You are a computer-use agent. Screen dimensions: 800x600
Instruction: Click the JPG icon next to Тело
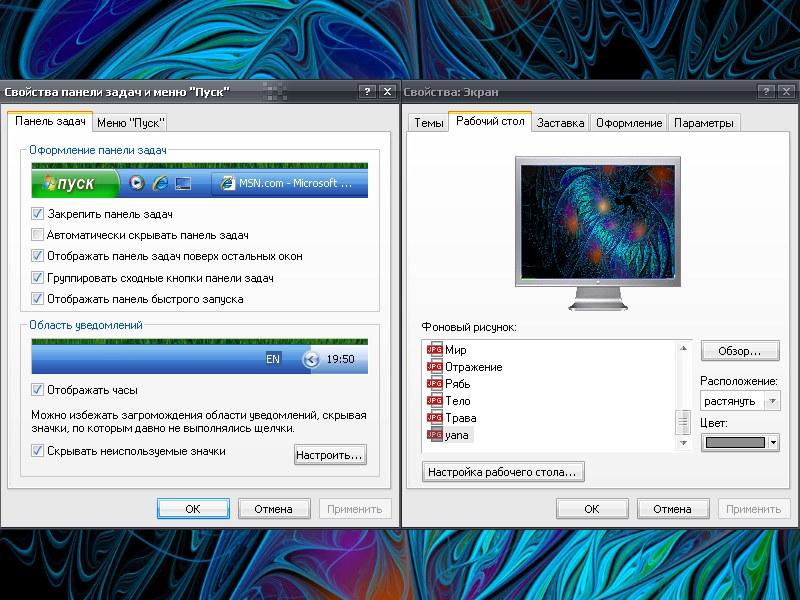(434, 401)
